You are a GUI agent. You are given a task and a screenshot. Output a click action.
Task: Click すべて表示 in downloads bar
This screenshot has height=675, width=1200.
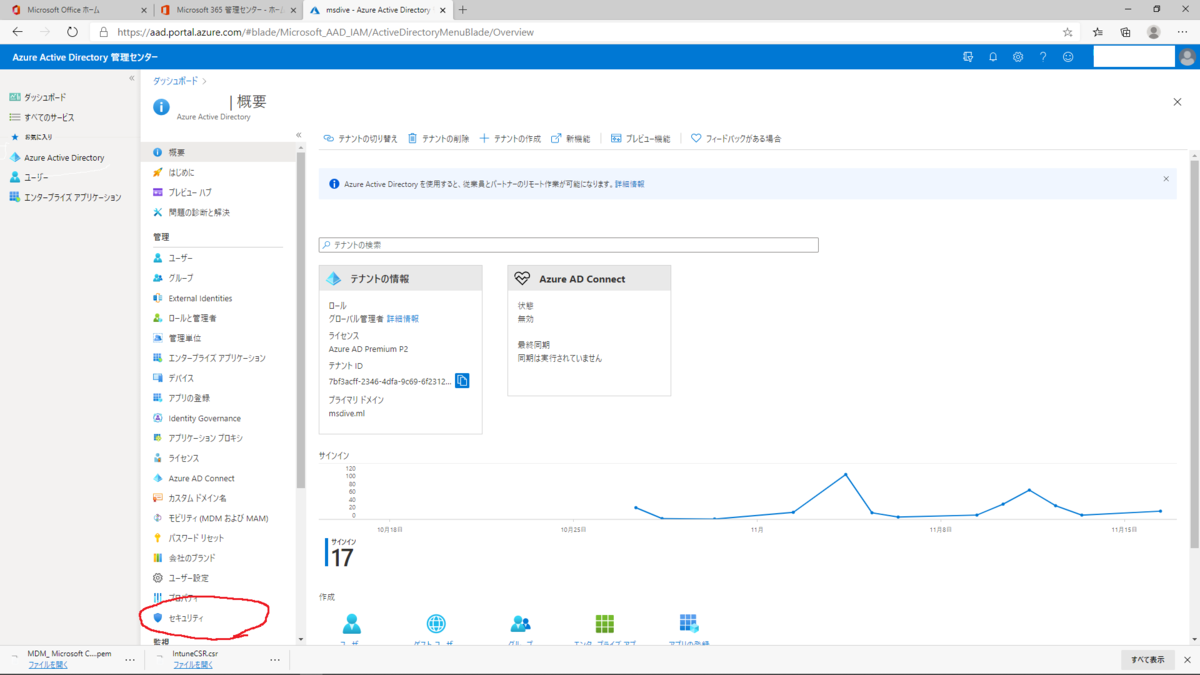click(x=1147, y=660)
